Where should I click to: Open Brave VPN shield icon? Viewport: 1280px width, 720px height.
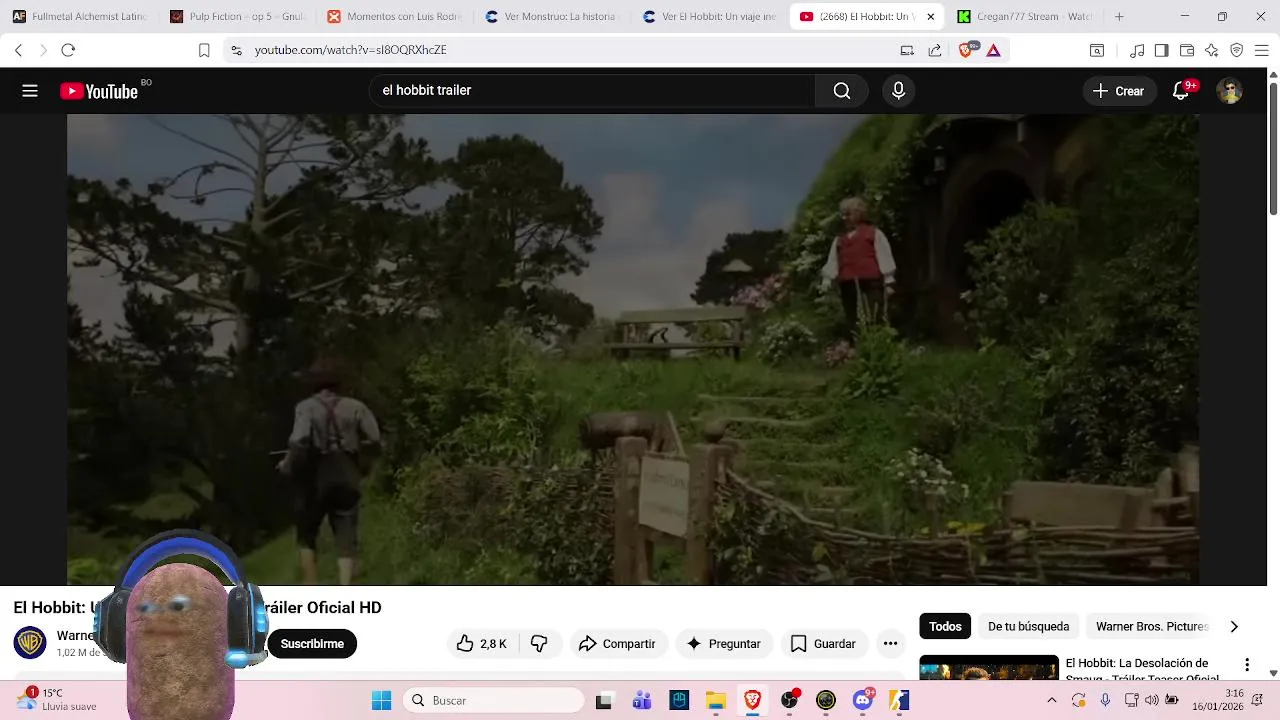1237,50
